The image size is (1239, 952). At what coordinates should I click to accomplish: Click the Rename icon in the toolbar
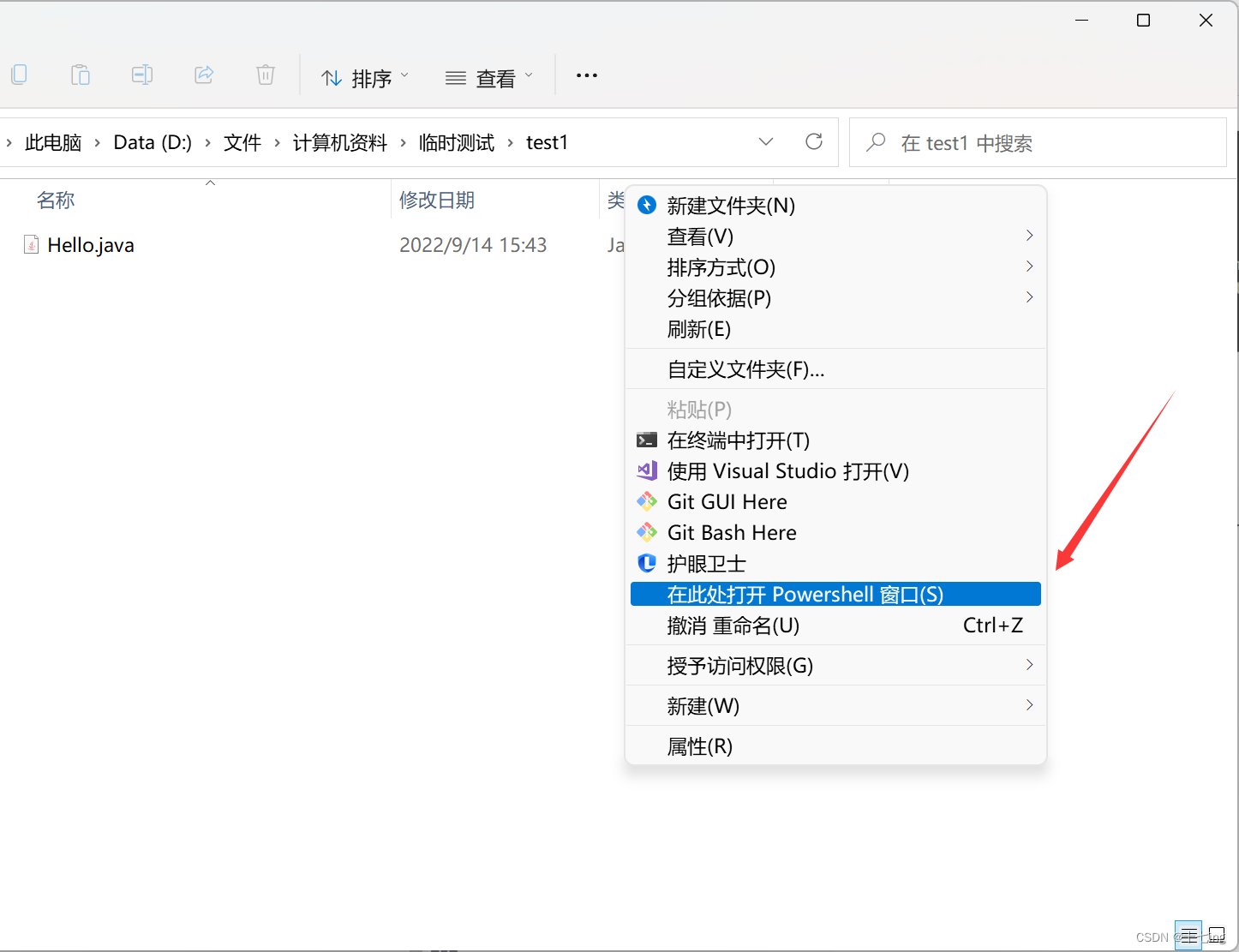coord(142,75)
